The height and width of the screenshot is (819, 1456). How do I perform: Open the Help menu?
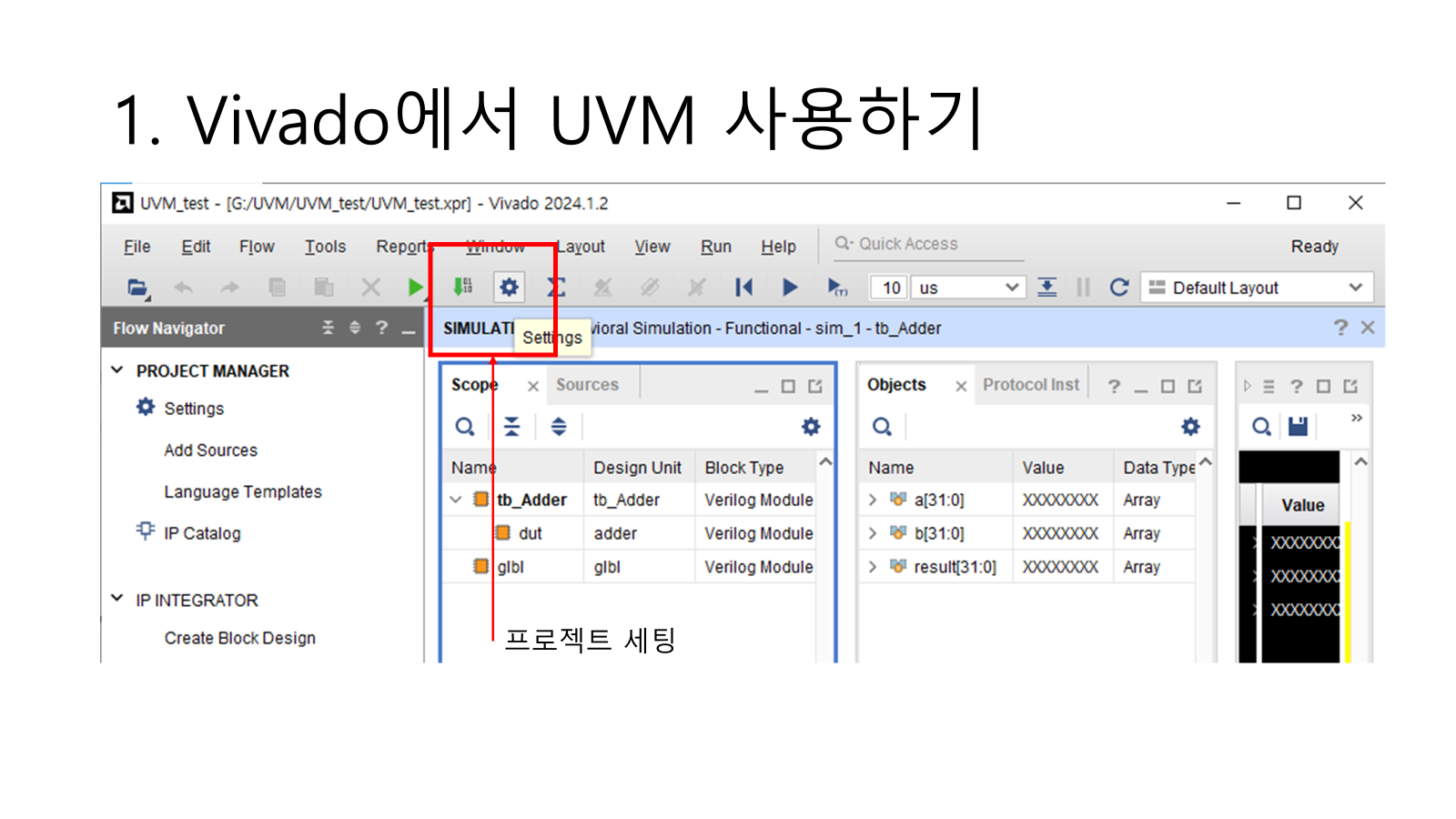click(x=778, y=247)
